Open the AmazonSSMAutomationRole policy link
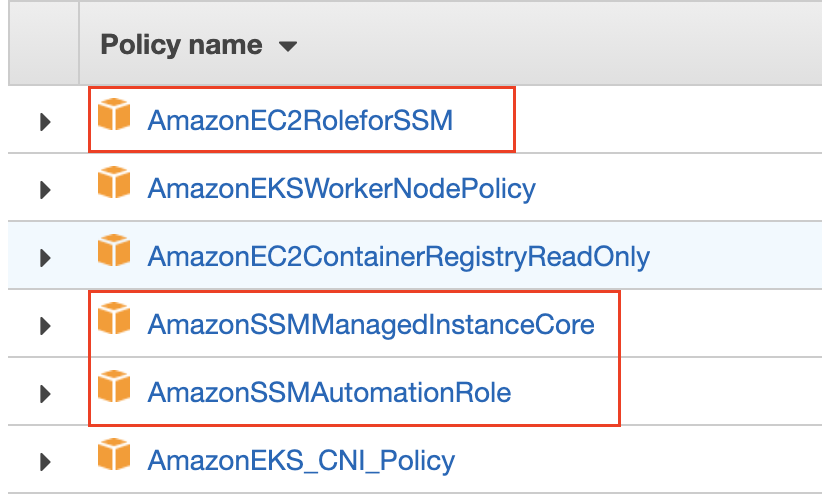The height and width of the screenshot is (500, 822). point(329,393)
